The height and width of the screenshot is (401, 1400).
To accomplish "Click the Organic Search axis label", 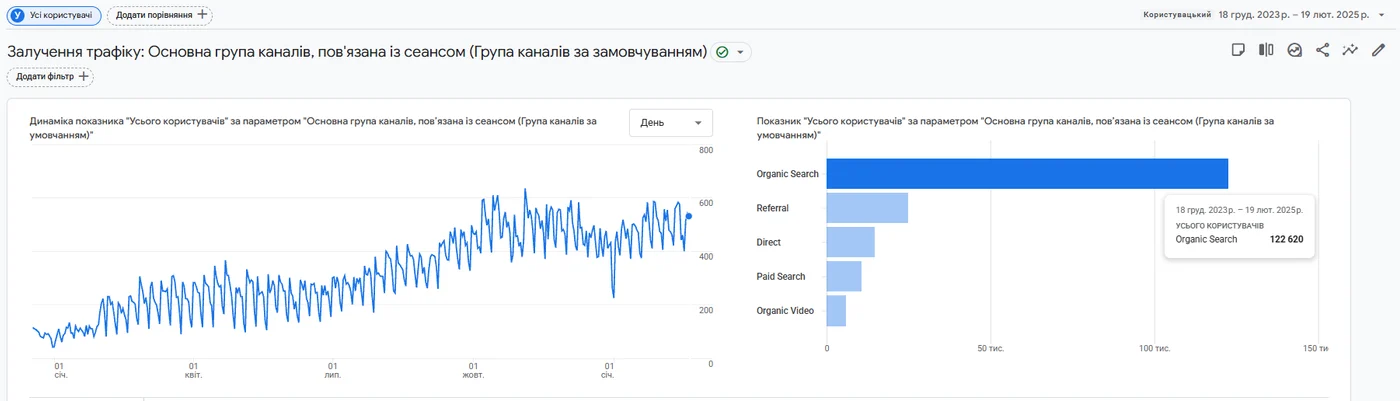I will 788,174.
